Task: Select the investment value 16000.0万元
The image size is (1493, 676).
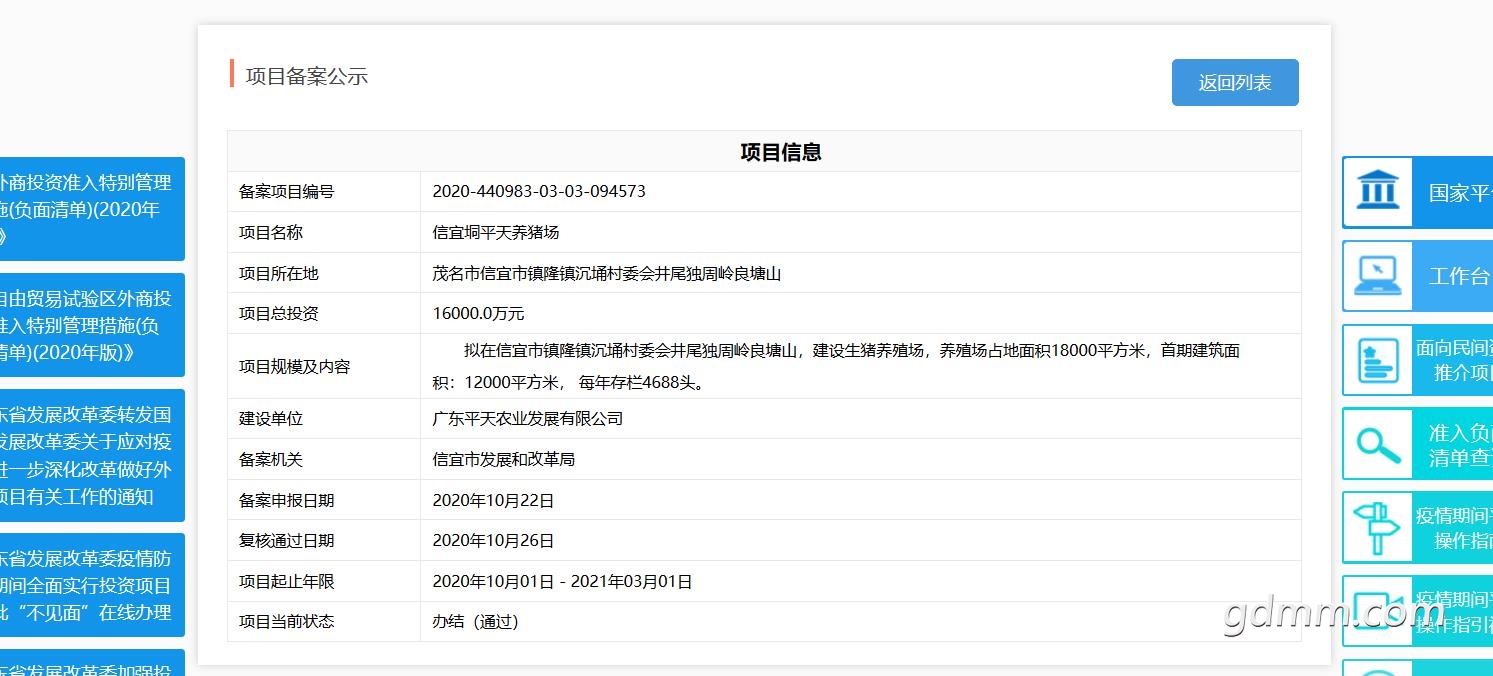Action: pos(478,313)
